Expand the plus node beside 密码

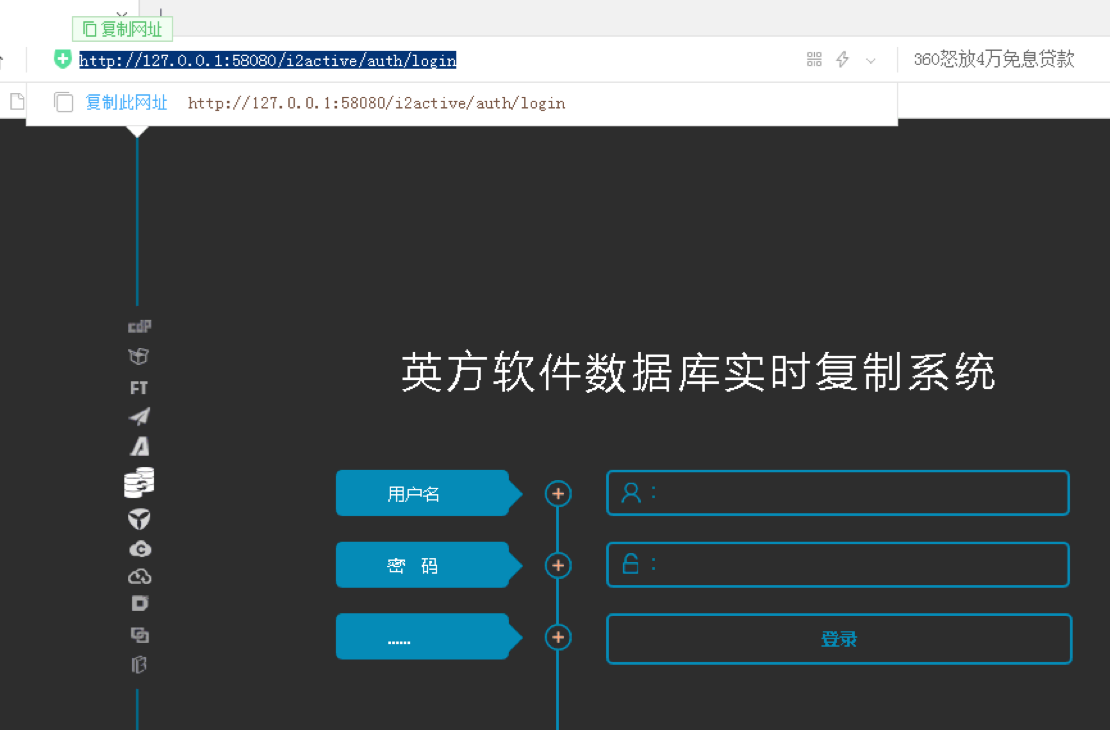(x=558, y=565)
